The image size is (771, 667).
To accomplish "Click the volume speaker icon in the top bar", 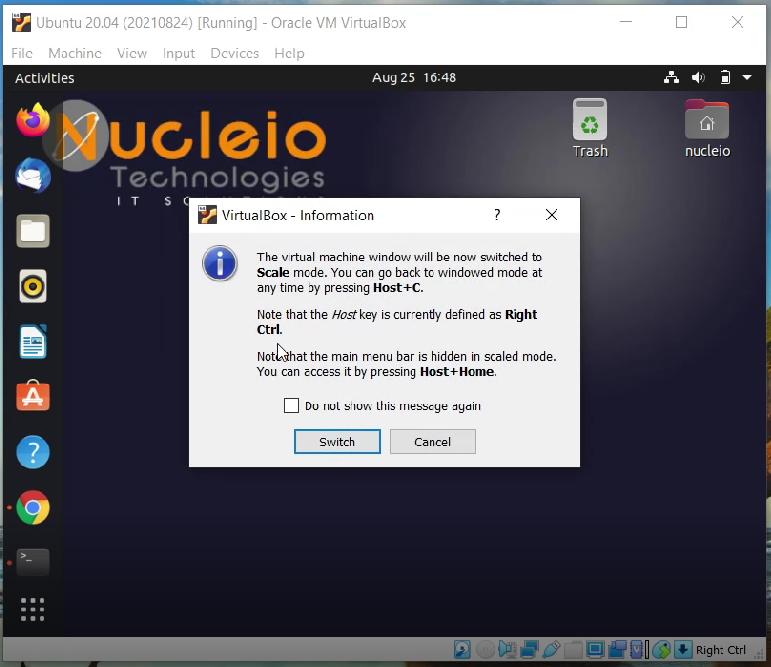I will [698, 78].
